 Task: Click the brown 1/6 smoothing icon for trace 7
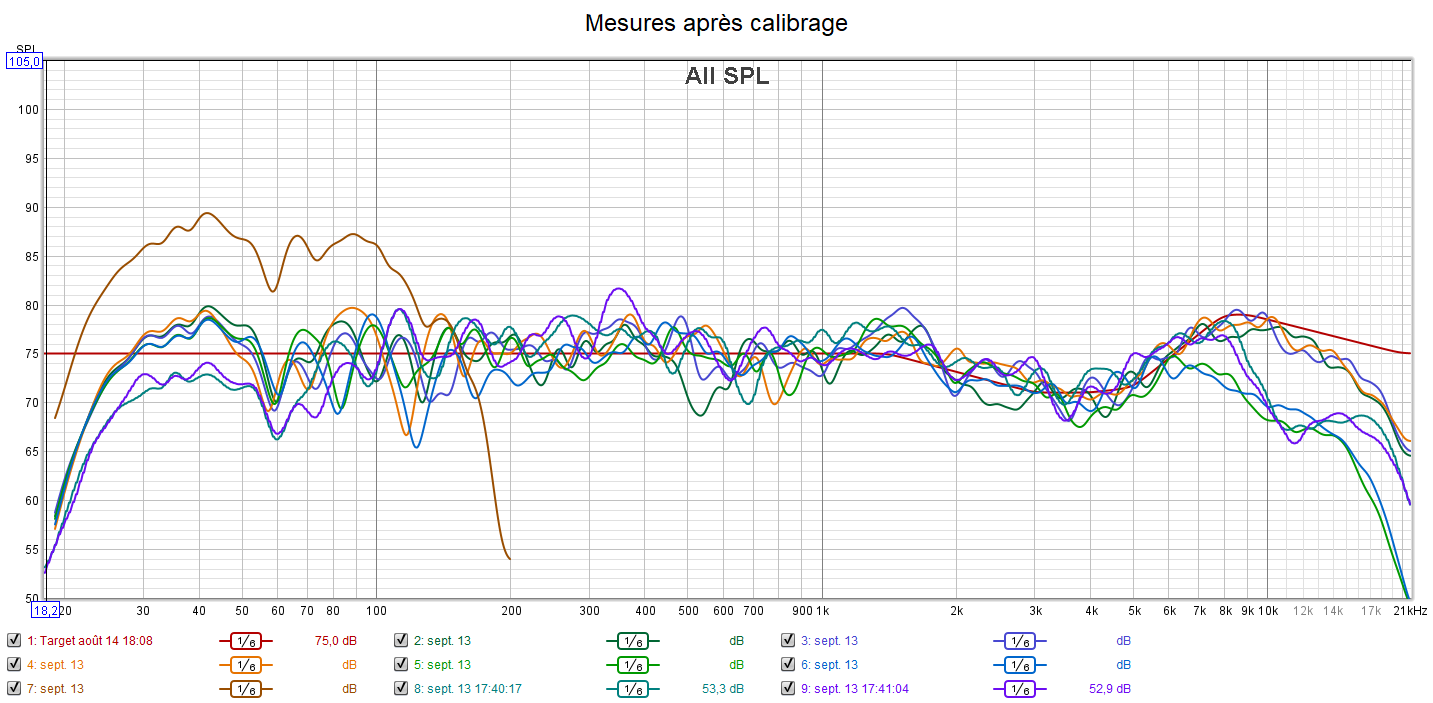(x=245, y=689)
